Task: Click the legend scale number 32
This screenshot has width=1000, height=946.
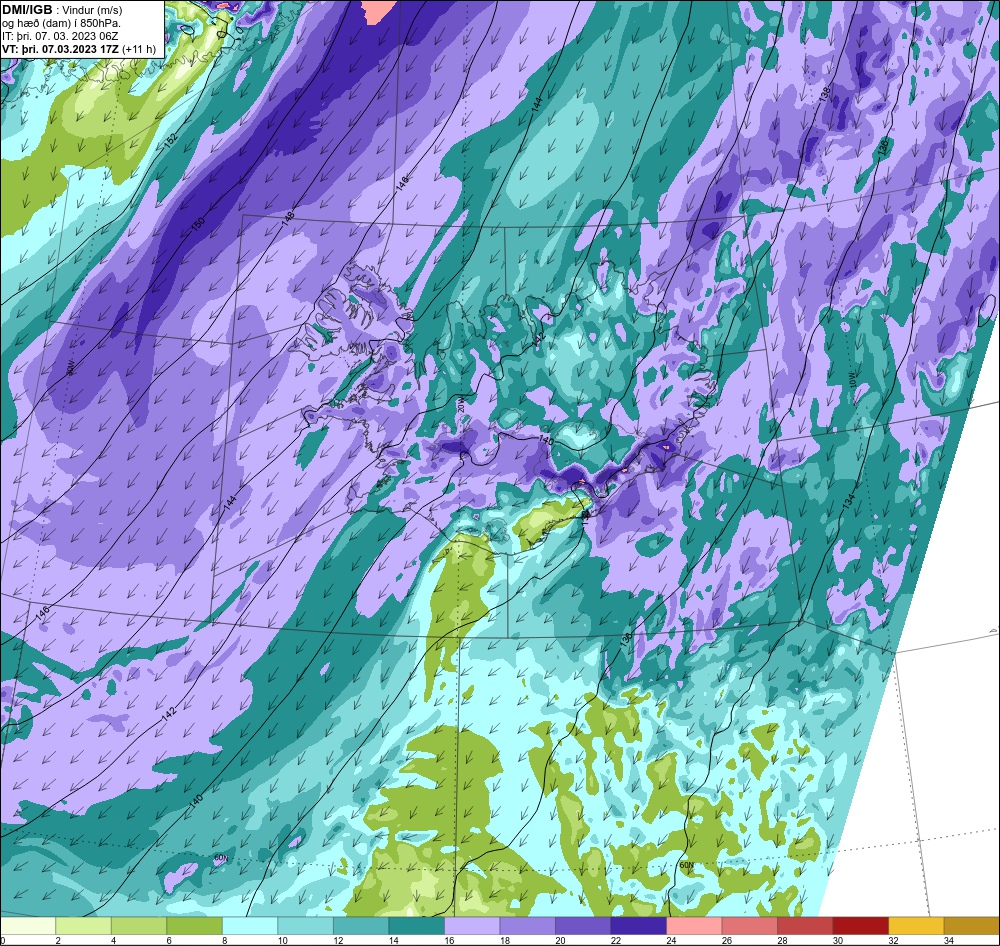Action: pos(893,940)
